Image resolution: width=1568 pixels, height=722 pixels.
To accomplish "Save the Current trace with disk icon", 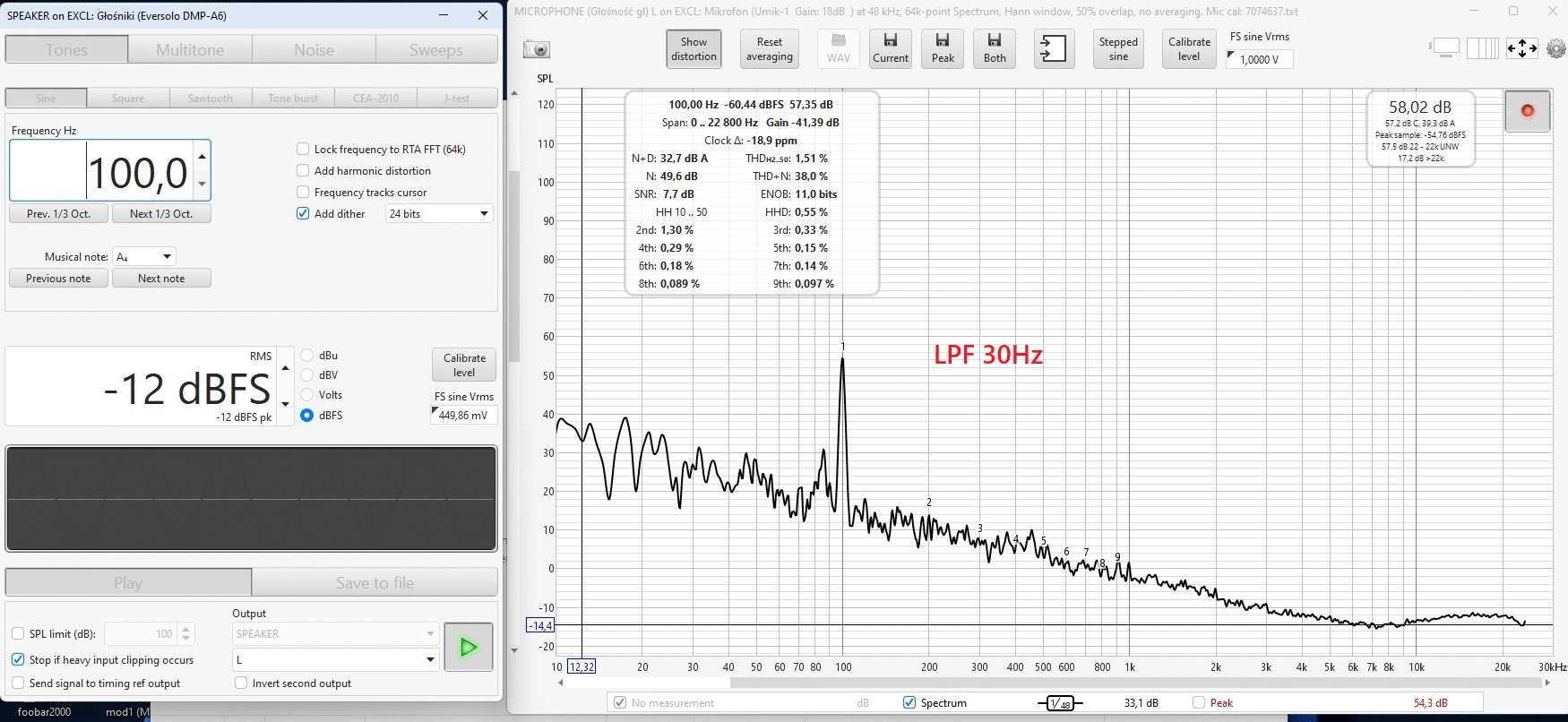I will pyautogui.click(x=890, y=48).
